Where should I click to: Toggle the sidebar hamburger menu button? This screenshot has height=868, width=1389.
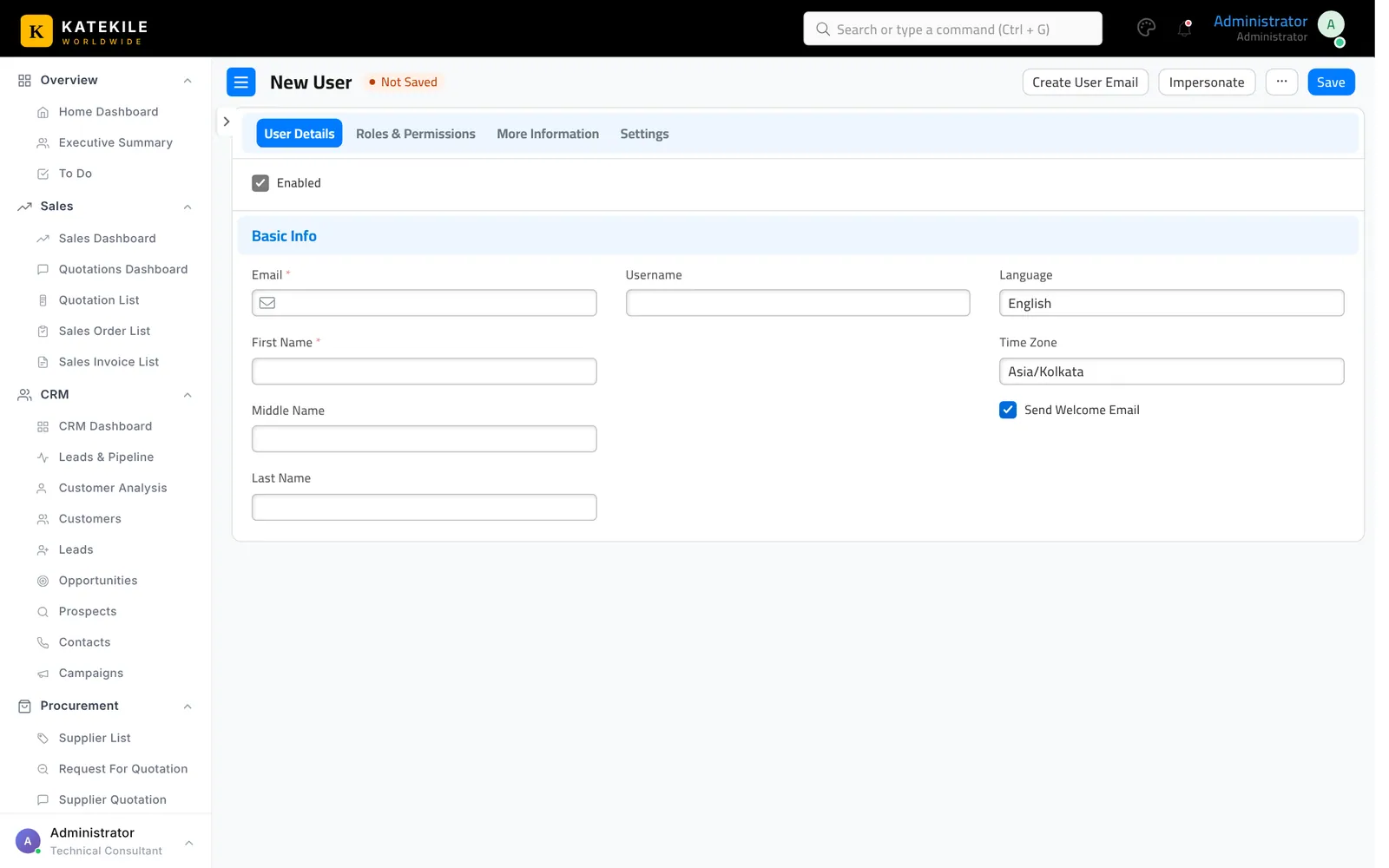click(x=241, y=82)
